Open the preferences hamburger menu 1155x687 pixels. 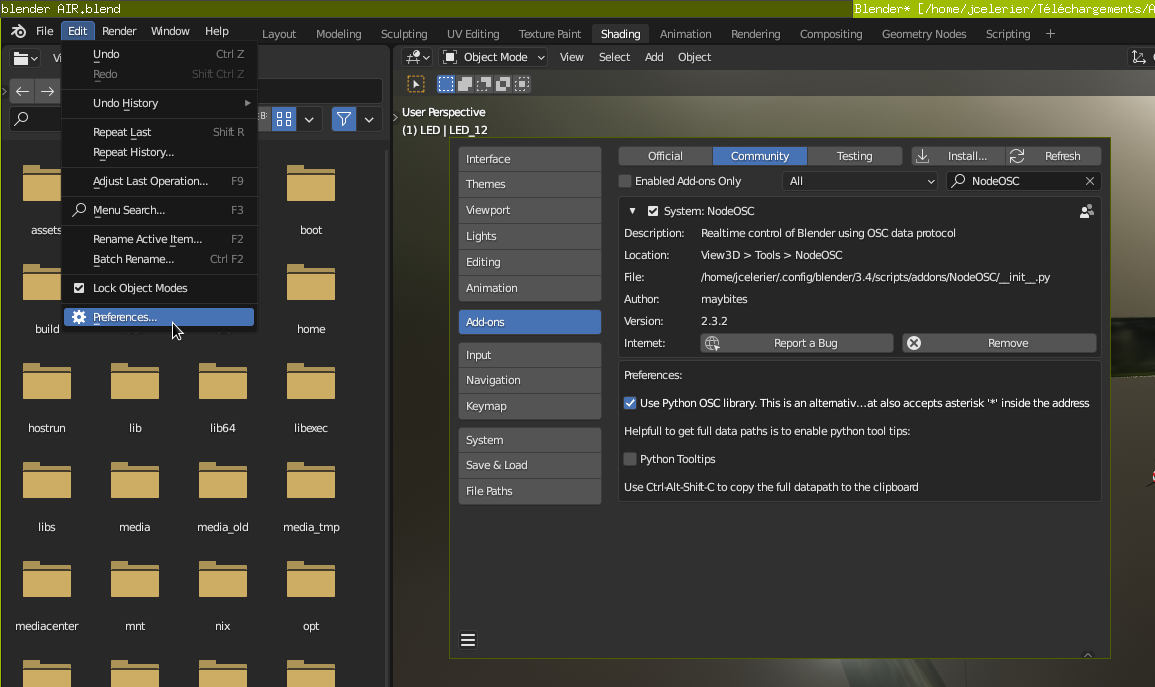468,640
